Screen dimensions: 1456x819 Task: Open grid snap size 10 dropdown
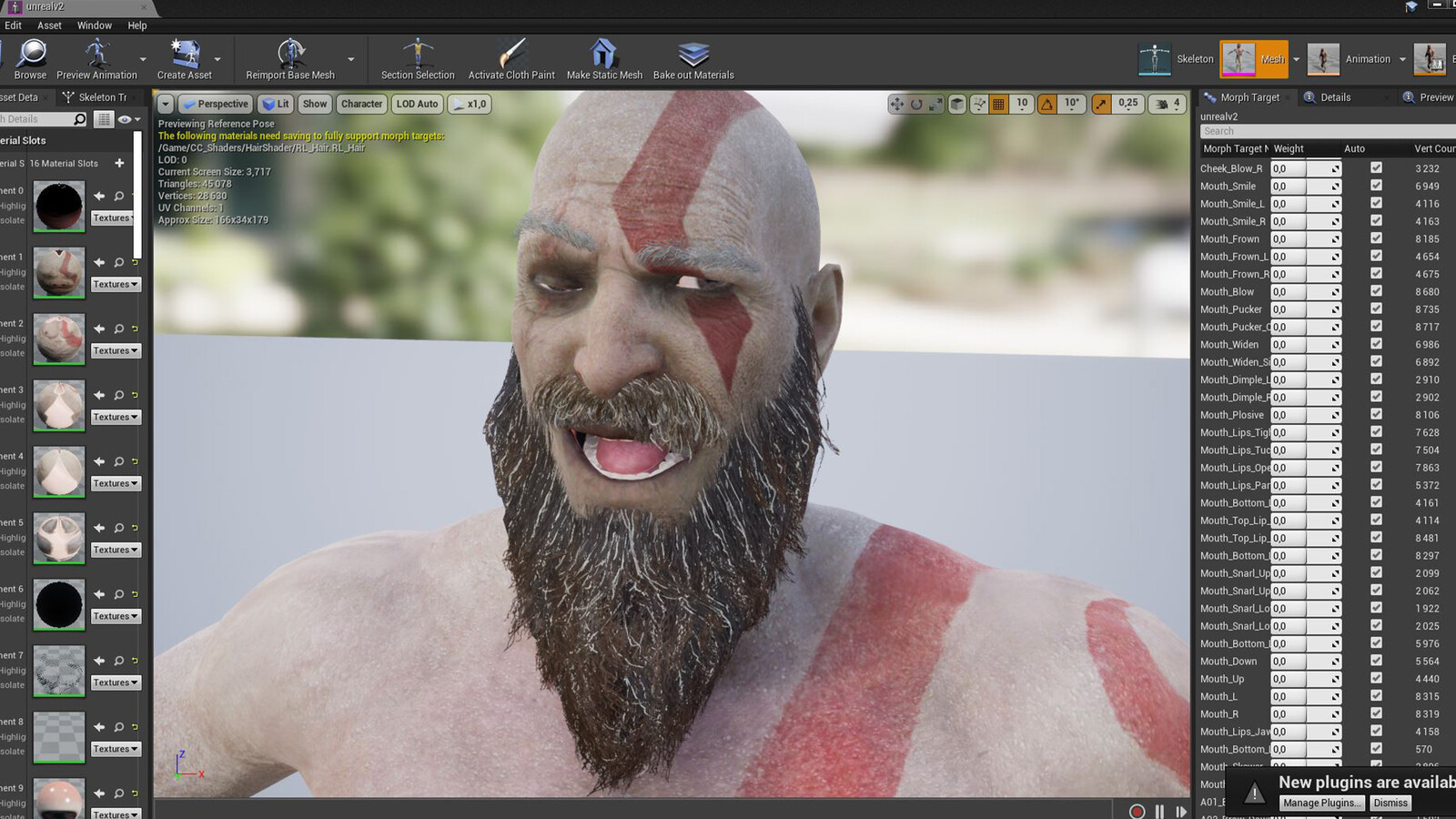click(x=1022, y=104)
